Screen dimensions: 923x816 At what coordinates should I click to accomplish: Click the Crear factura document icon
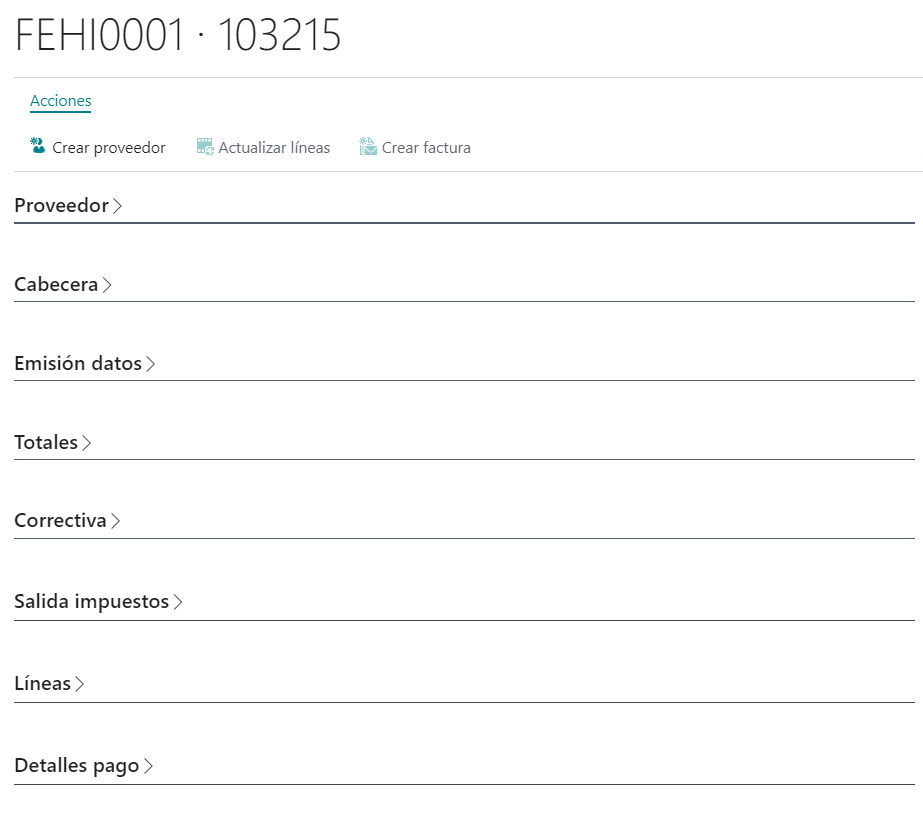(x=366, y=146)
